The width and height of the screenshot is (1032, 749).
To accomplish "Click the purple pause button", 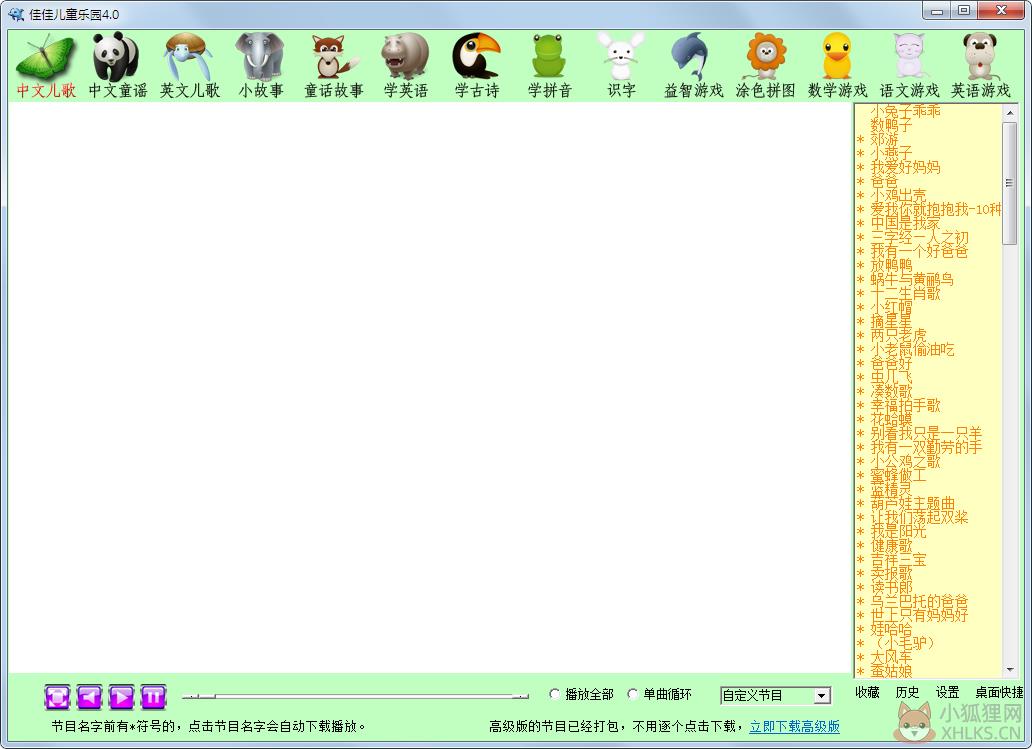I will 153,696.
